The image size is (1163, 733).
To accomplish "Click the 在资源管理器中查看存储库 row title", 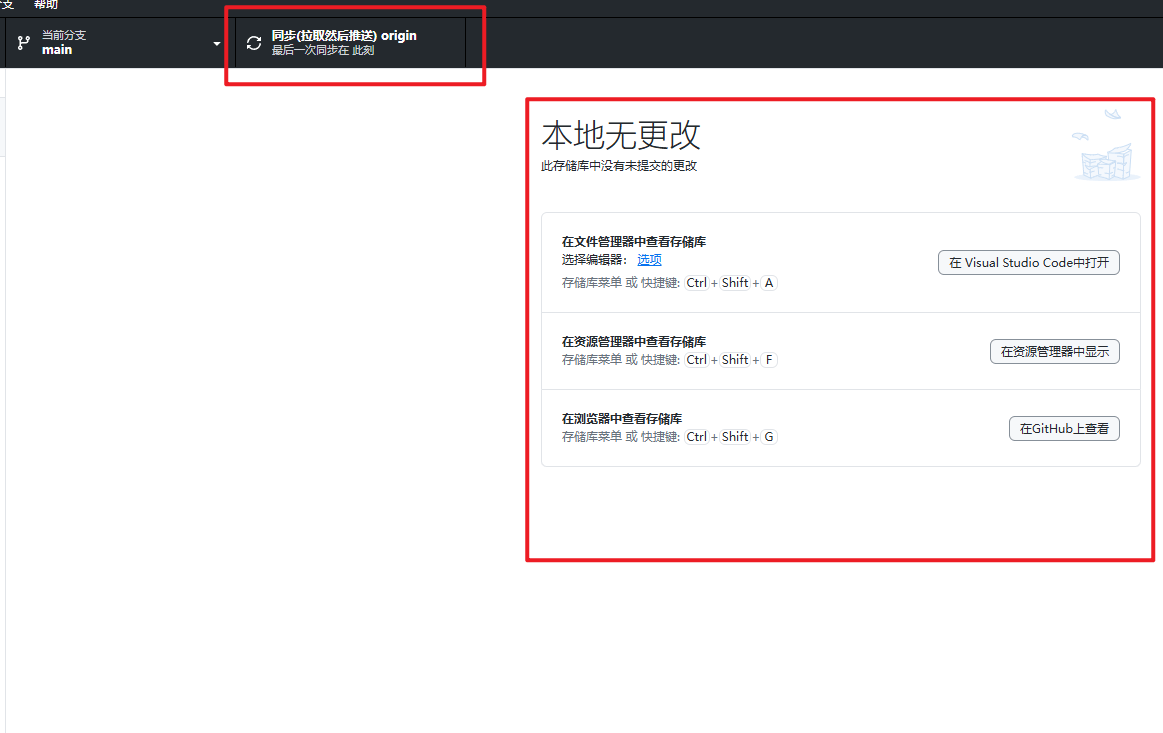I will tap(634, 342).
